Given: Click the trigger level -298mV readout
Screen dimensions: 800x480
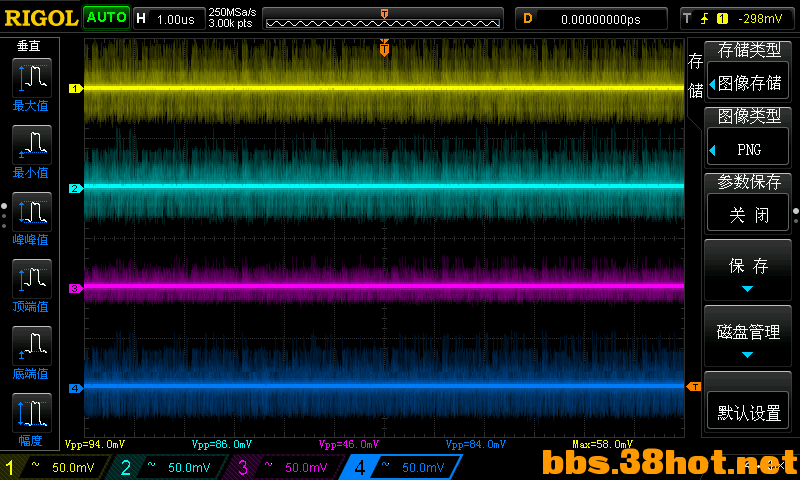Looking at the screenshot, I should point(760,19).
